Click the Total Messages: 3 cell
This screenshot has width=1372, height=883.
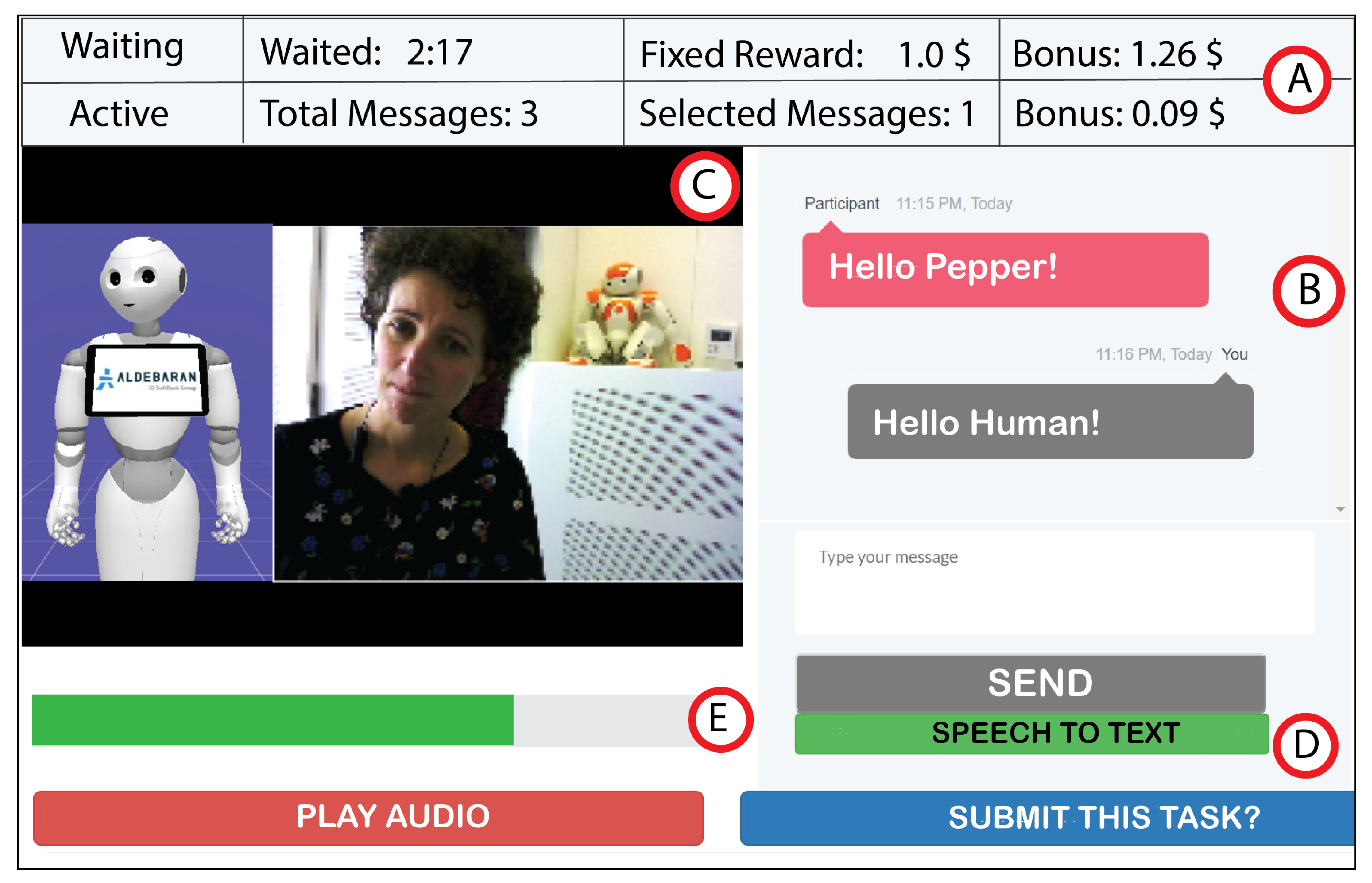point(433,113)
